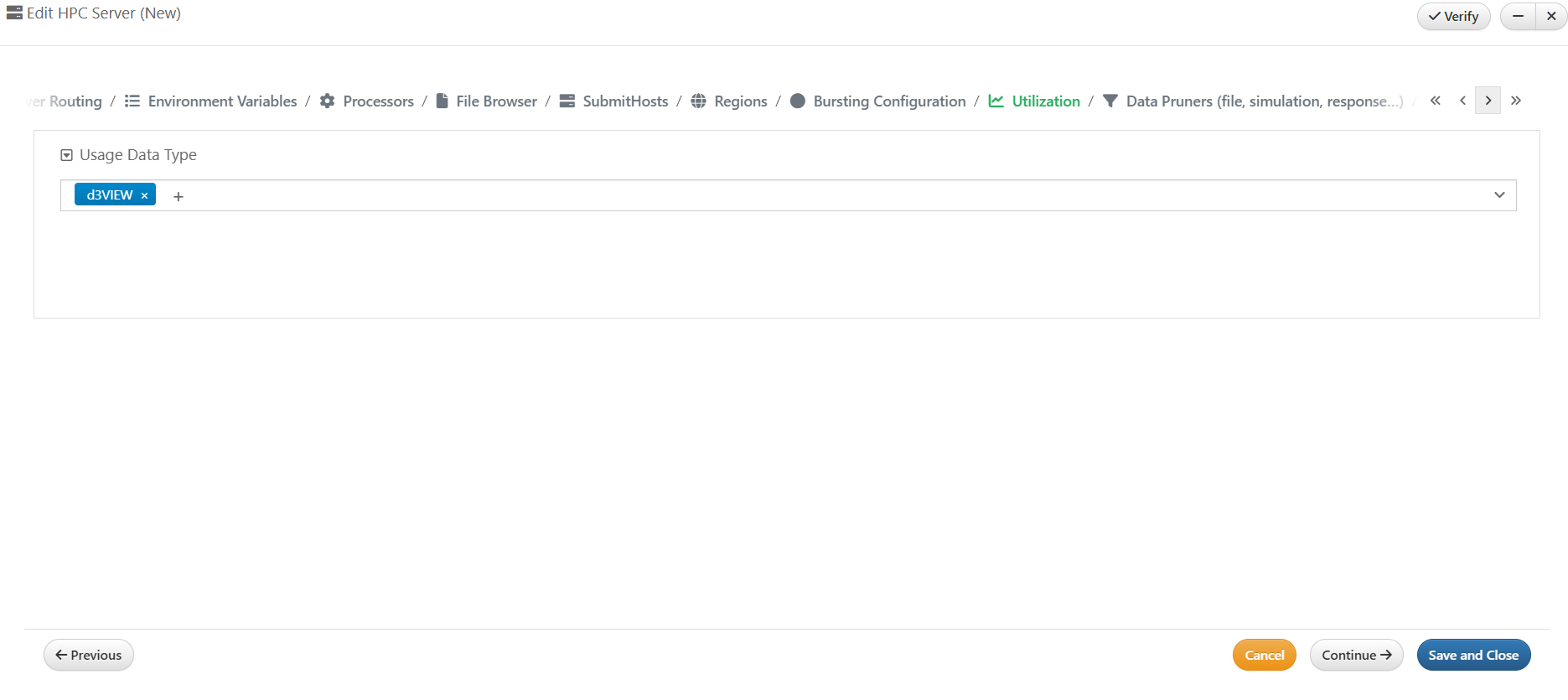1568x700 pixels.
Task: Click the Bursting Configuration circle icon
Action: click(x=798, y=101)
